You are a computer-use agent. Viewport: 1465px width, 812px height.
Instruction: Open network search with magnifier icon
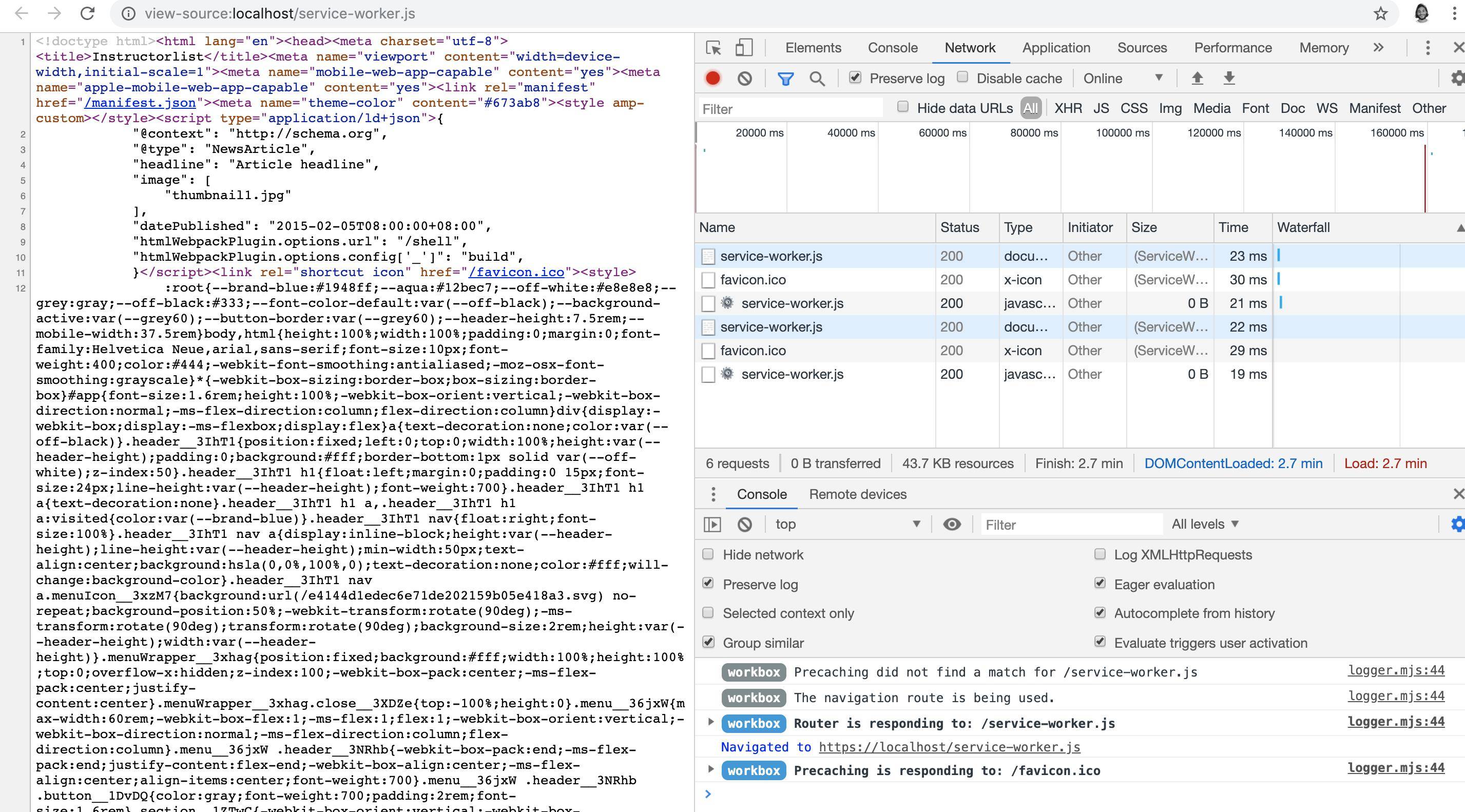(x=817, y=79)
